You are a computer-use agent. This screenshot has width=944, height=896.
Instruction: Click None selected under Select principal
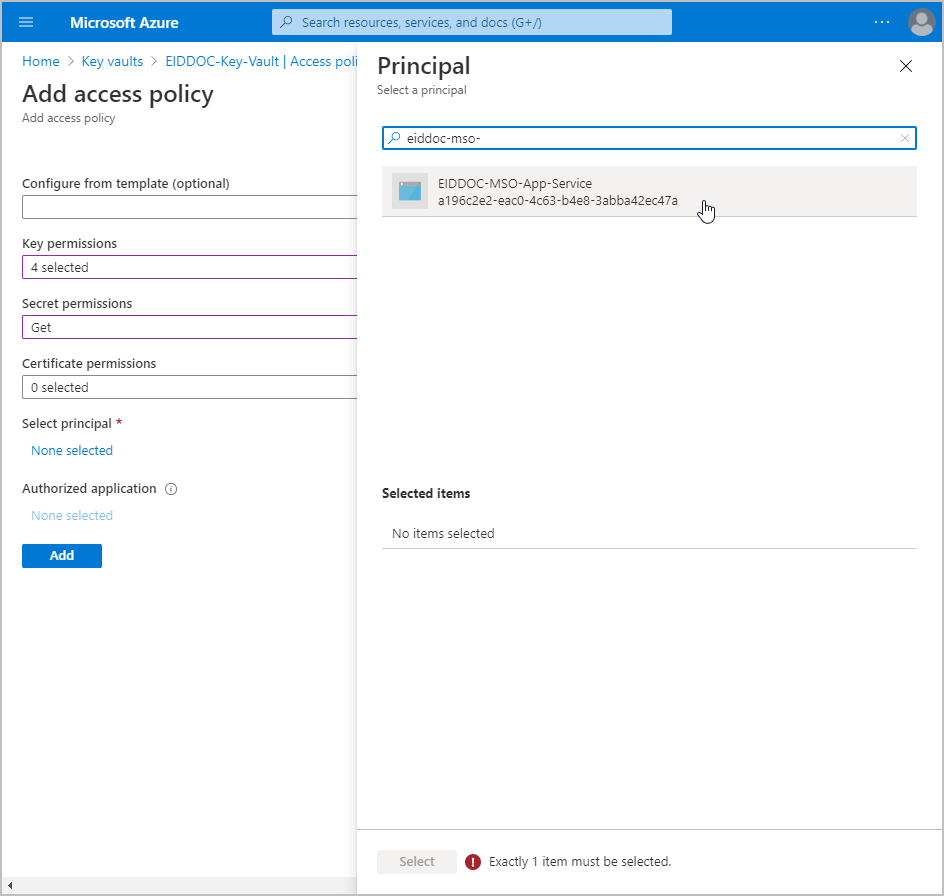coord(72,451)
